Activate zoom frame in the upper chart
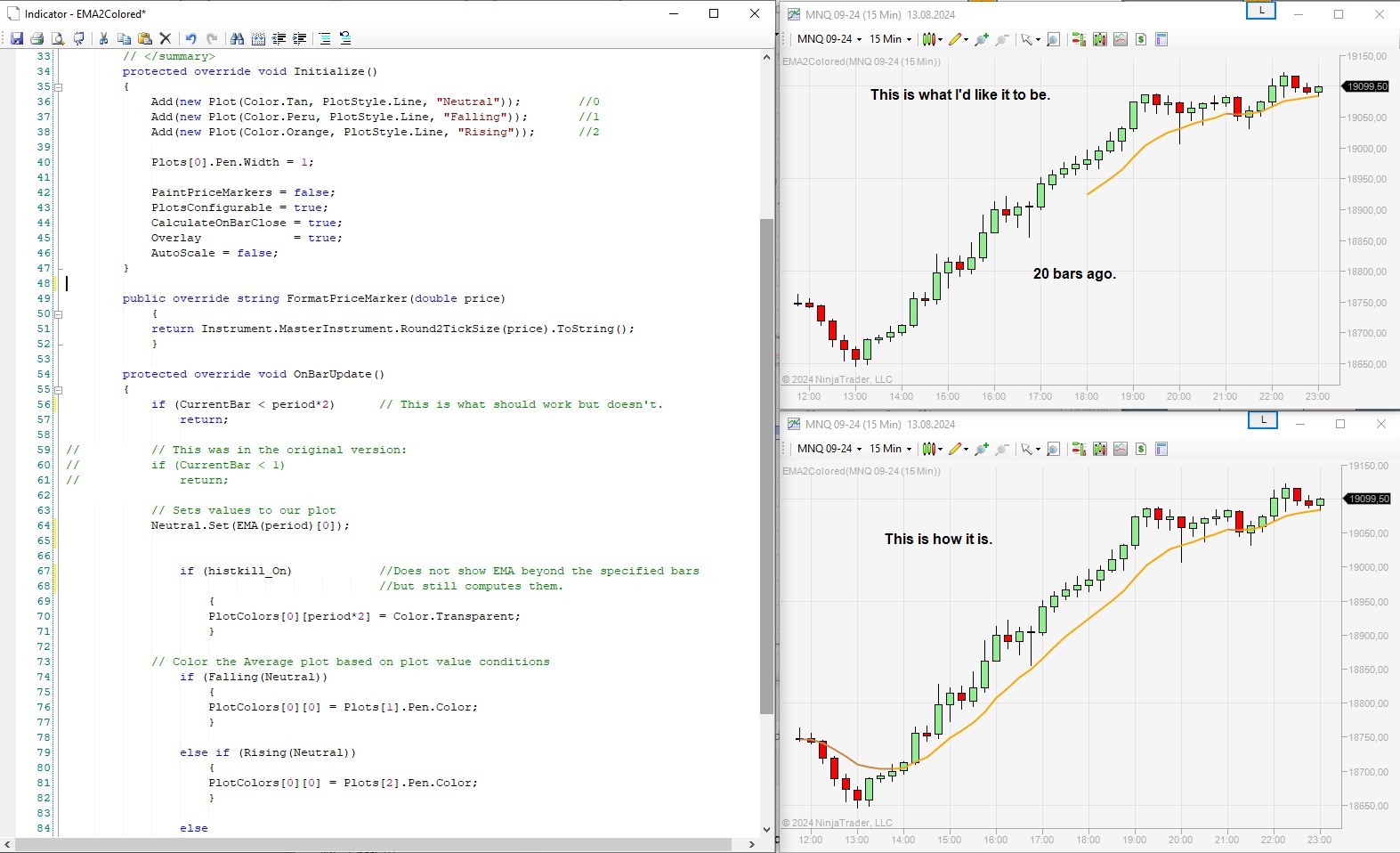Viewport: 1400px width, 853px height. [1054, 39]
